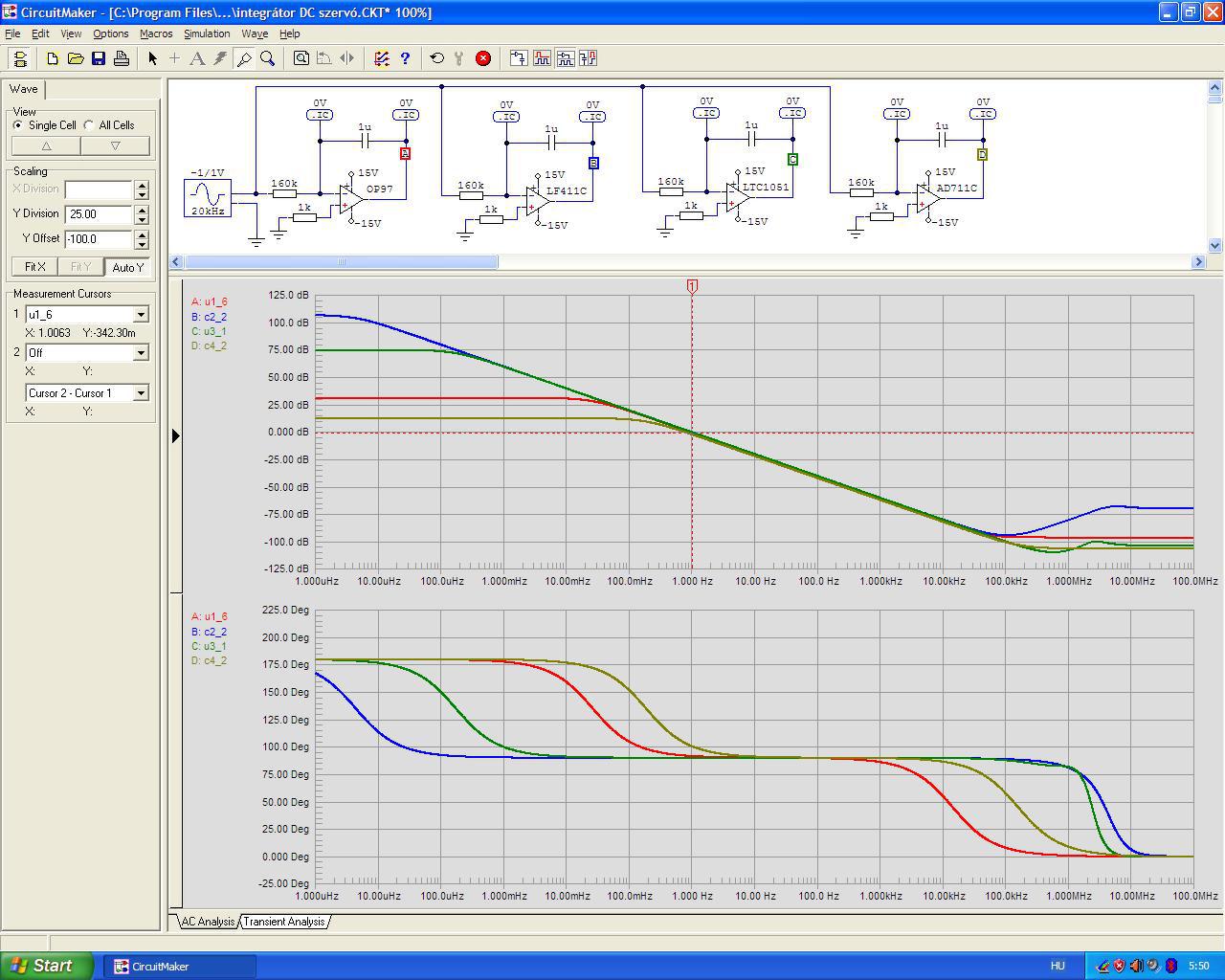This screenshot has height=980, width=1225.
Task: Open the Options menu
Action: 111,33
